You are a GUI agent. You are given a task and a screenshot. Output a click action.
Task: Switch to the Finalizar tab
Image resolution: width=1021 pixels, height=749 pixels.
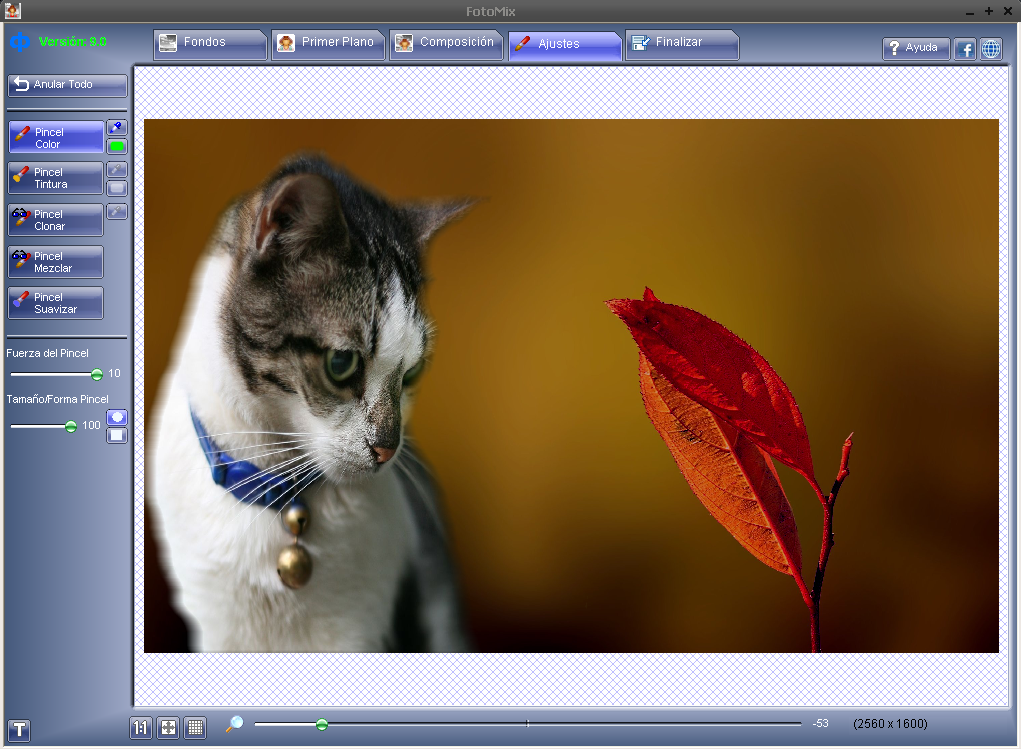682,44
